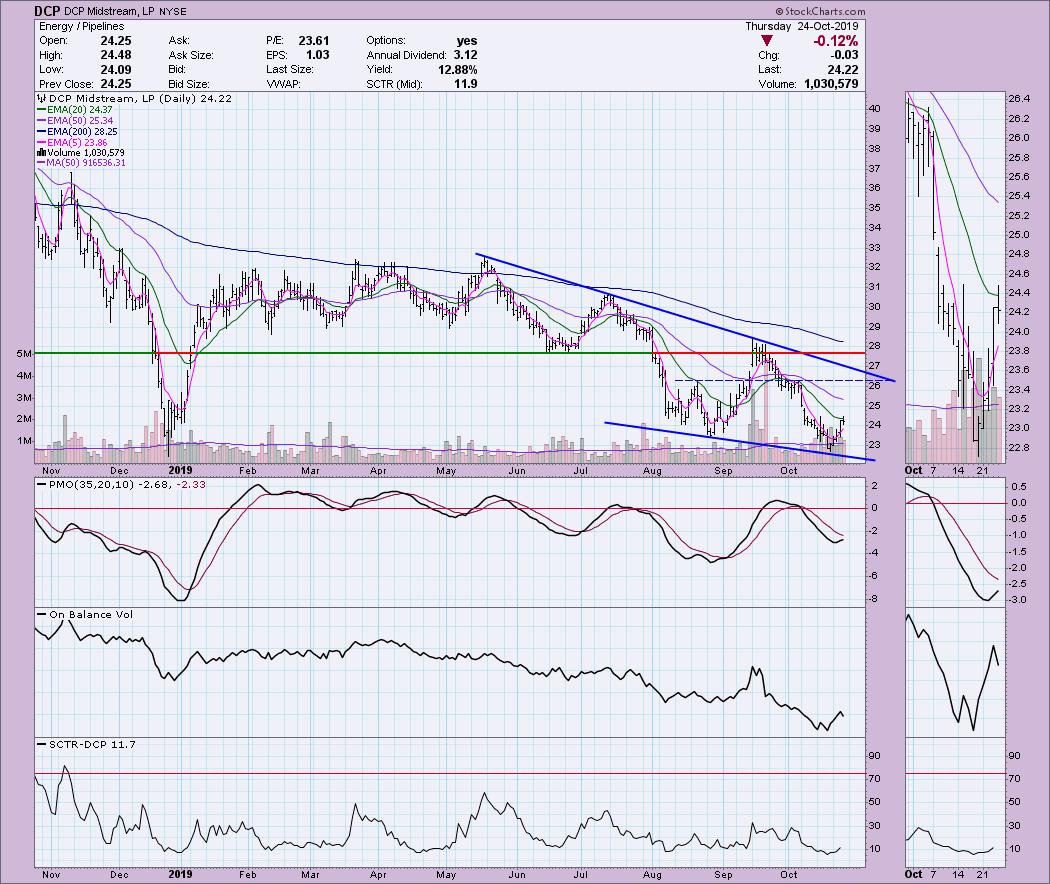Click the 'On Balance Vol' indicator label
The height and width of the screenshot is (884, 1050).
tap(86, 614)
